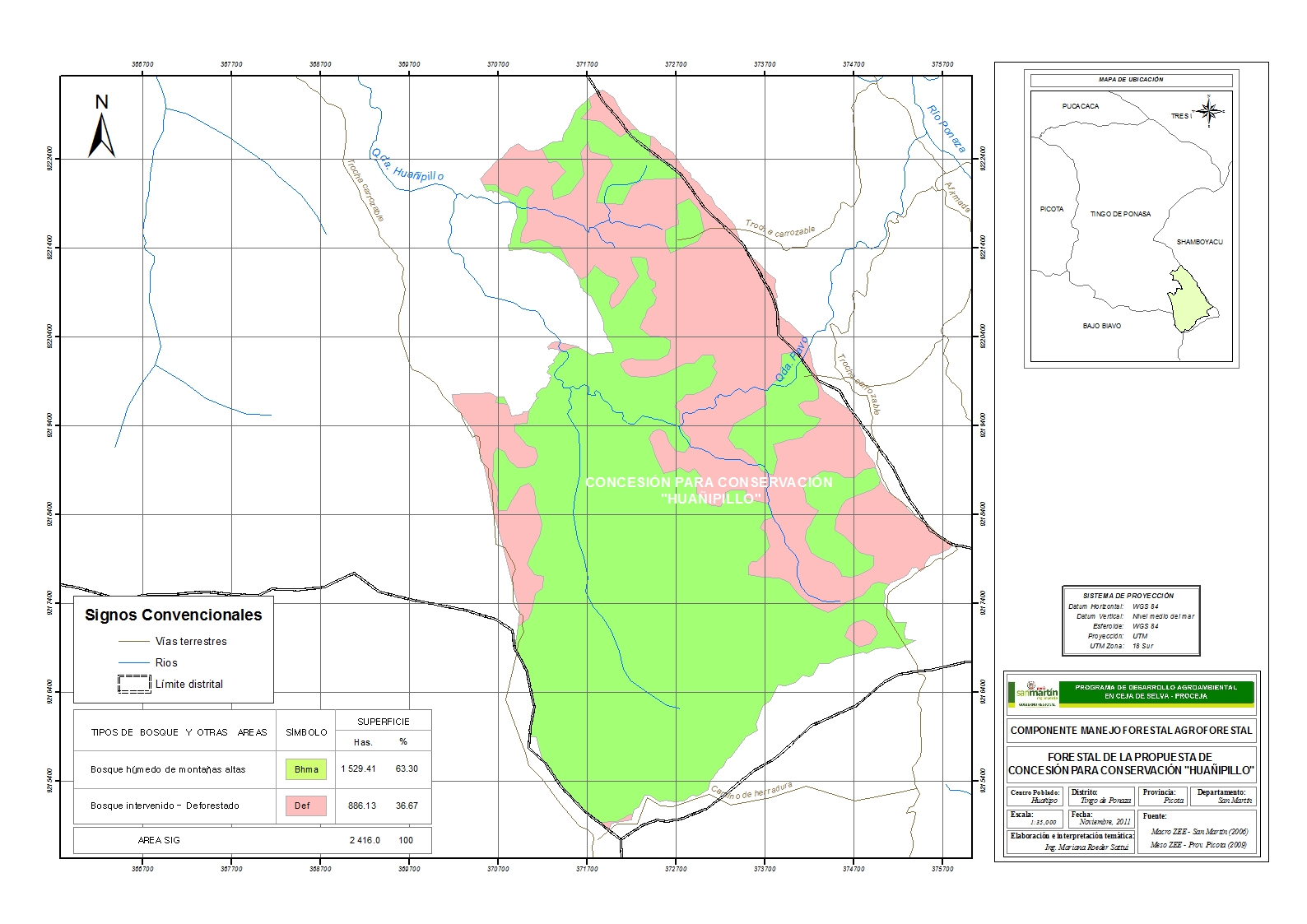
Task: Click the north arrow symbol on the map
Action: (101, 129)
